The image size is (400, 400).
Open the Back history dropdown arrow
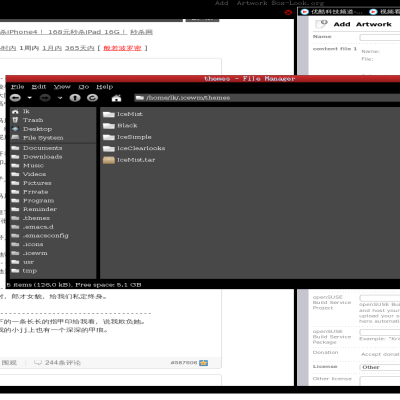pos(29,98)
